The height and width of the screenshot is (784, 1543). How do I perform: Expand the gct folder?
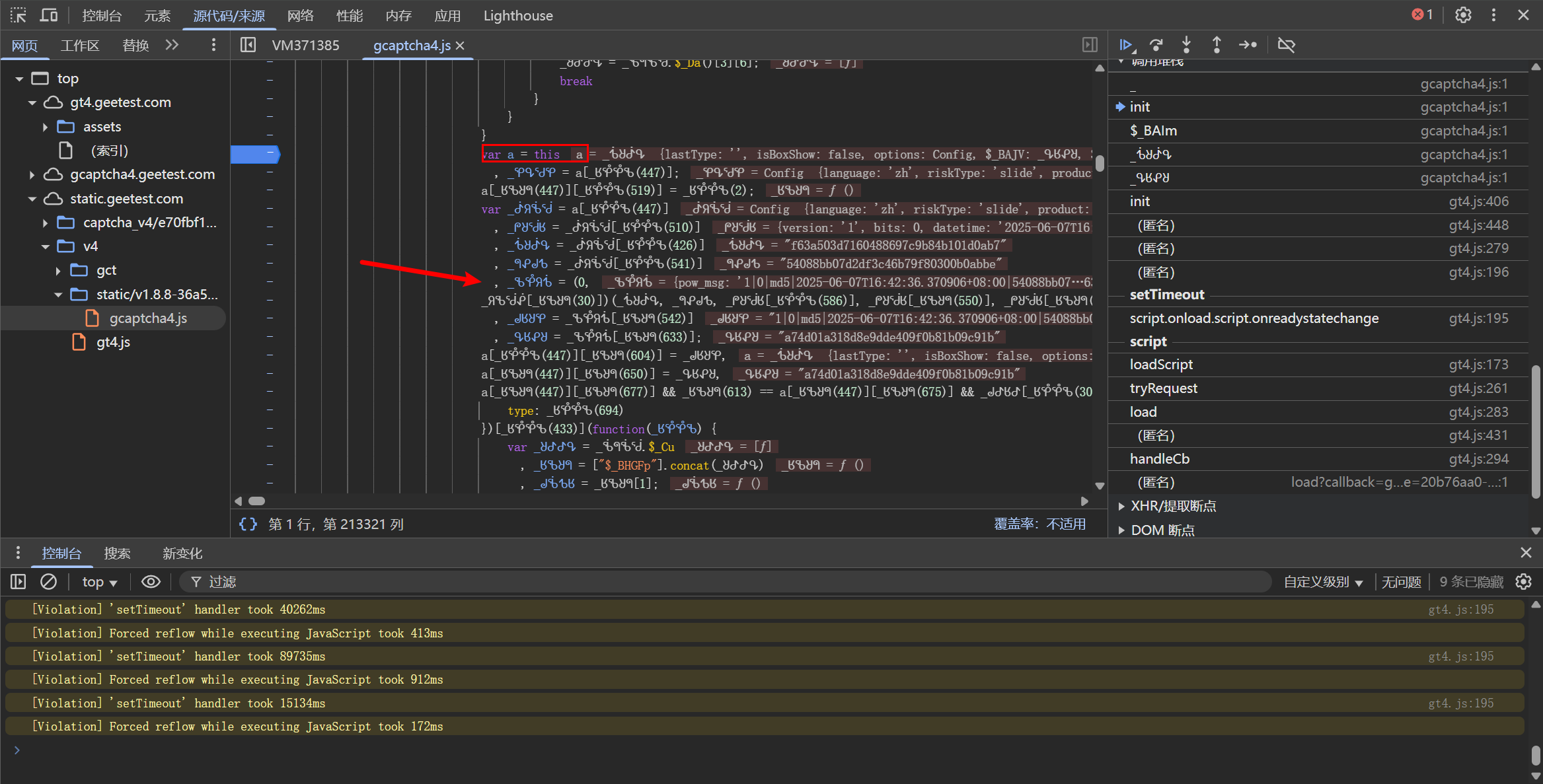(x=58, y=271)
